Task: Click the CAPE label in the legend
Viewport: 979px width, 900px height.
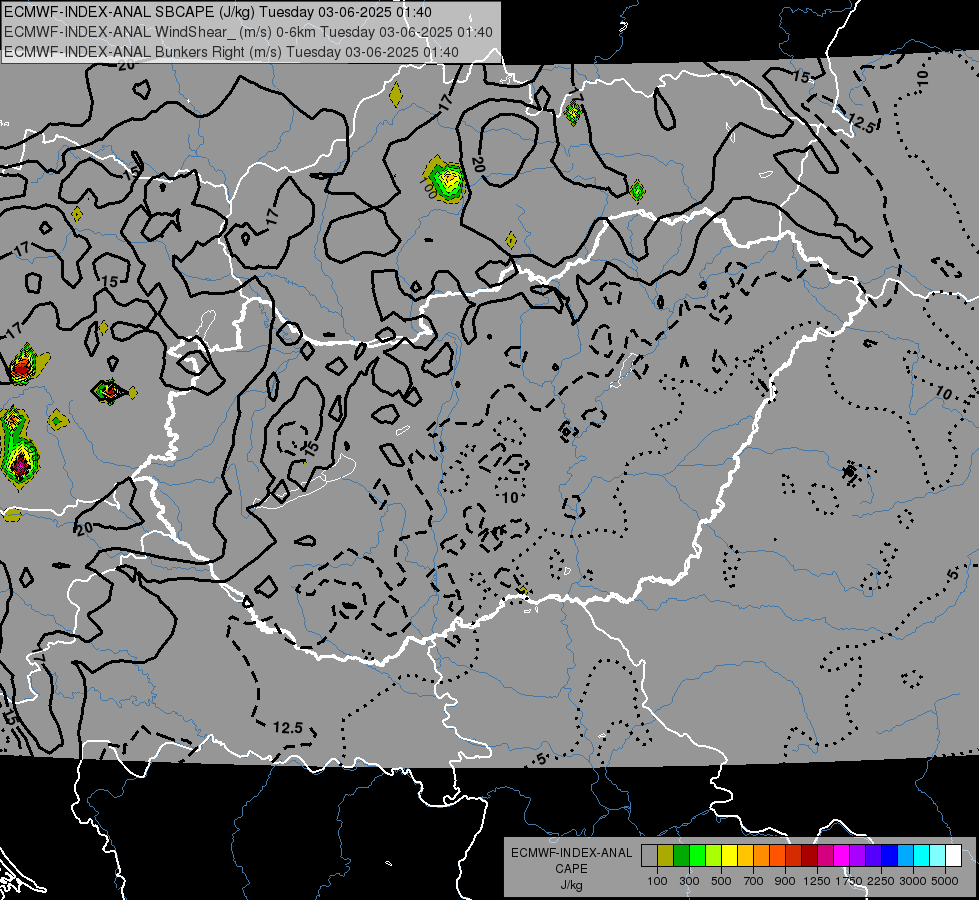Action: pyautogui.click(x=571, y=869)
